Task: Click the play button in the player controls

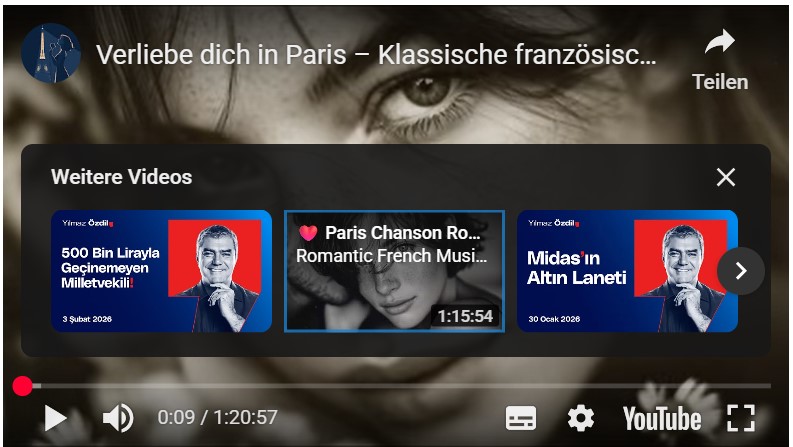Action: tap(55, 418)
